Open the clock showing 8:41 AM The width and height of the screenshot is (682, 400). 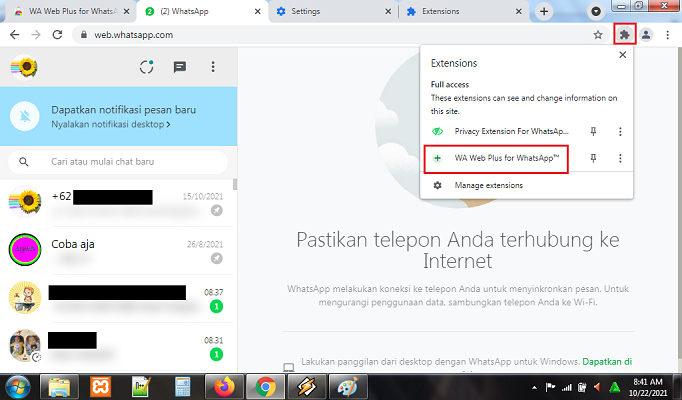tap(648, 387)
